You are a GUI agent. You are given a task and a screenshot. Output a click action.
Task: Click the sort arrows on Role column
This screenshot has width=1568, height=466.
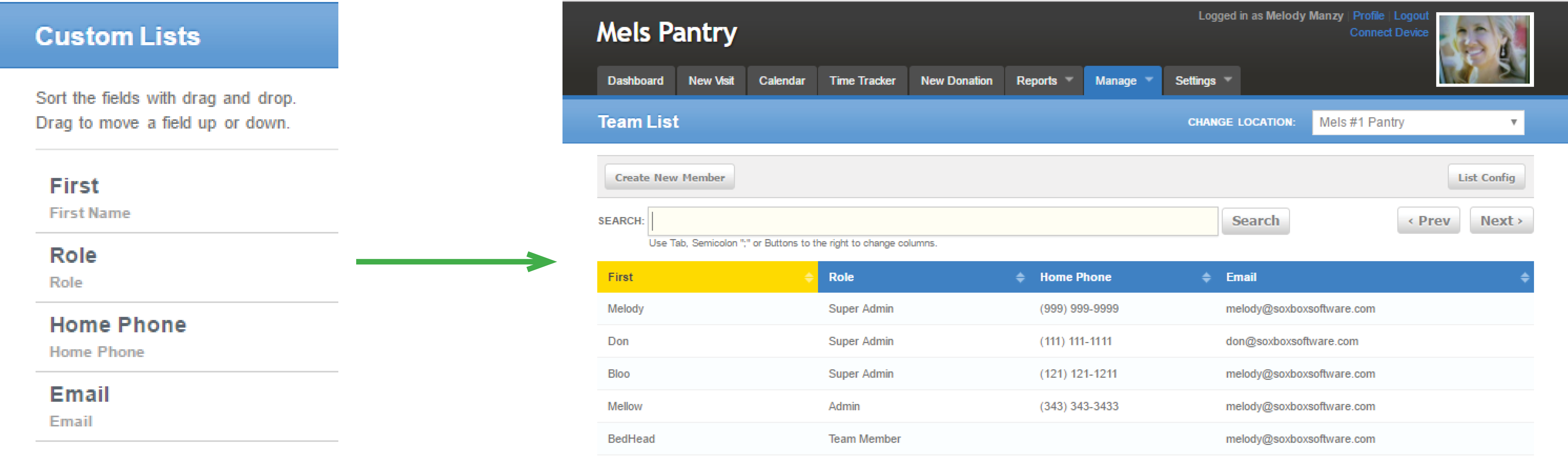point(1020,277)
